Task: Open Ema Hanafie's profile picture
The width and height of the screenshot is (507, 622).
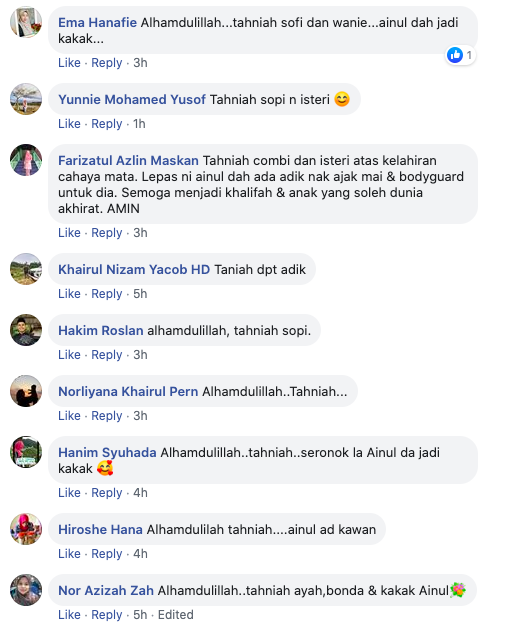Action: point(26,22)
